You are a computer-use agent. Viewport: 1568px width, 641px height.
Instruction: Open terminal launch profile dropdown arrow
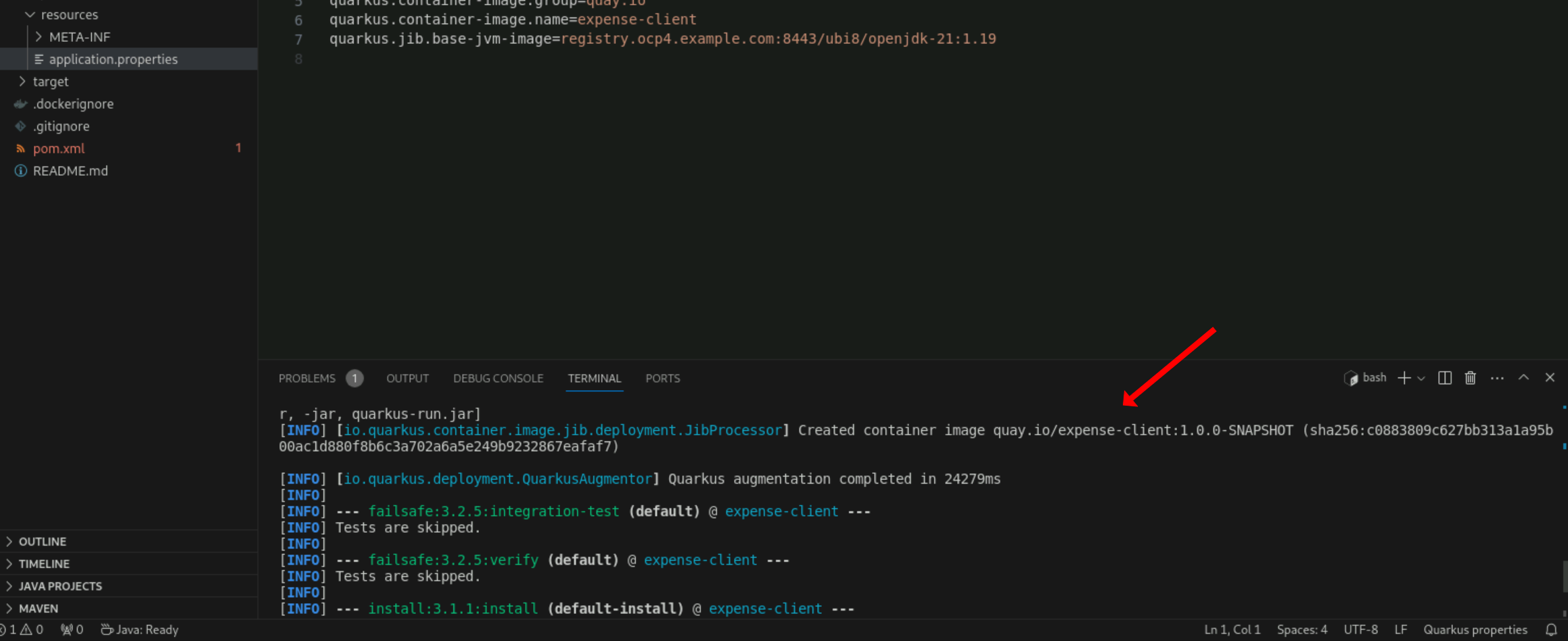[1421, 379]
